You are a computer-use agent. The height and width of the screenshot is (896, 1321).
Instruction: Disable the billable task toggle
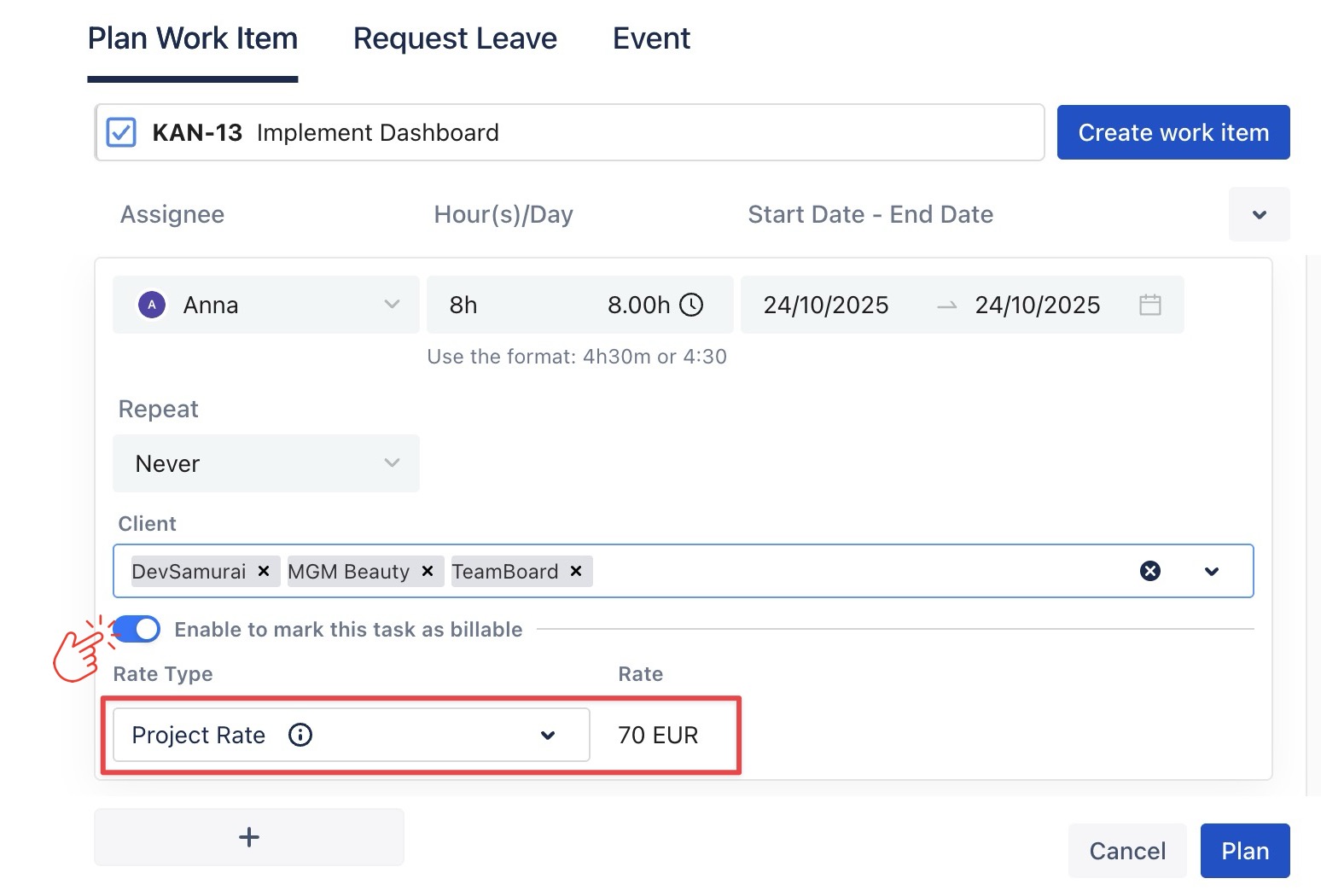pyautogui.click(x=137, y=630)
